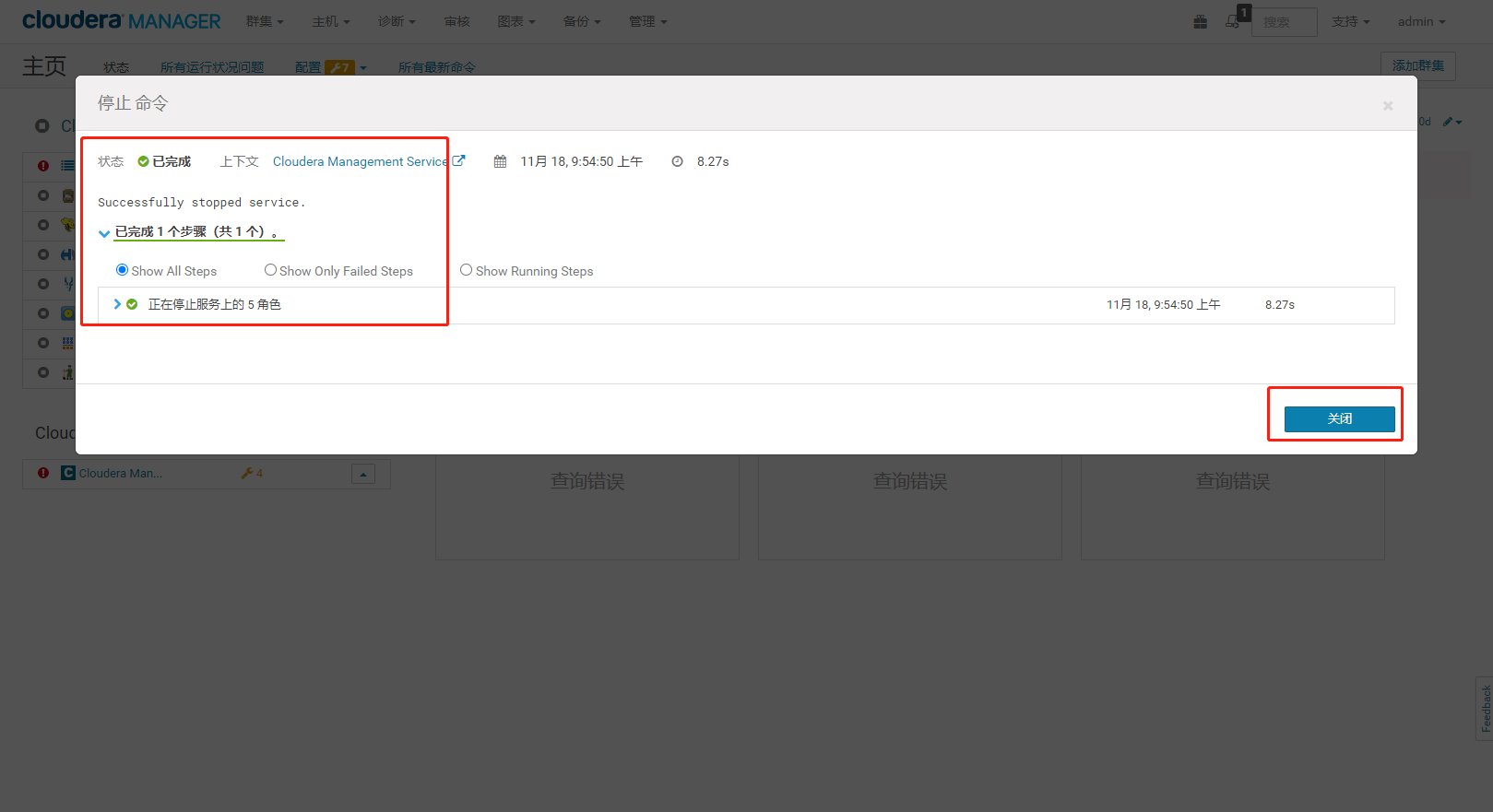Click the red error icon beside Cloudera Man...
Viewport: 1493px width, 812px height.
coord(43,473)
